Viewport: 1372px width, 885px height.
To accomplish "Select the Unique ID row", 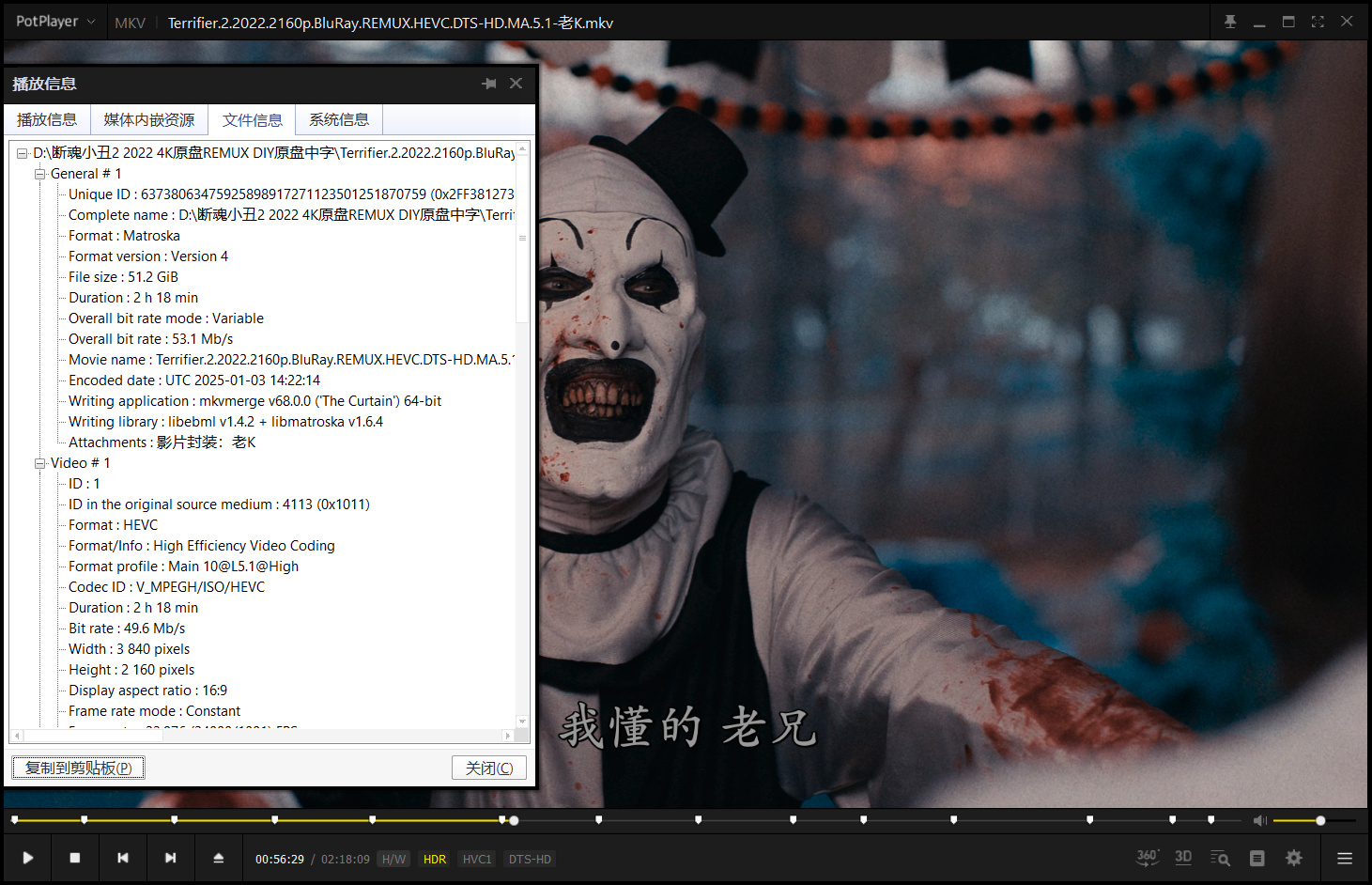I will tap(291, 194).
